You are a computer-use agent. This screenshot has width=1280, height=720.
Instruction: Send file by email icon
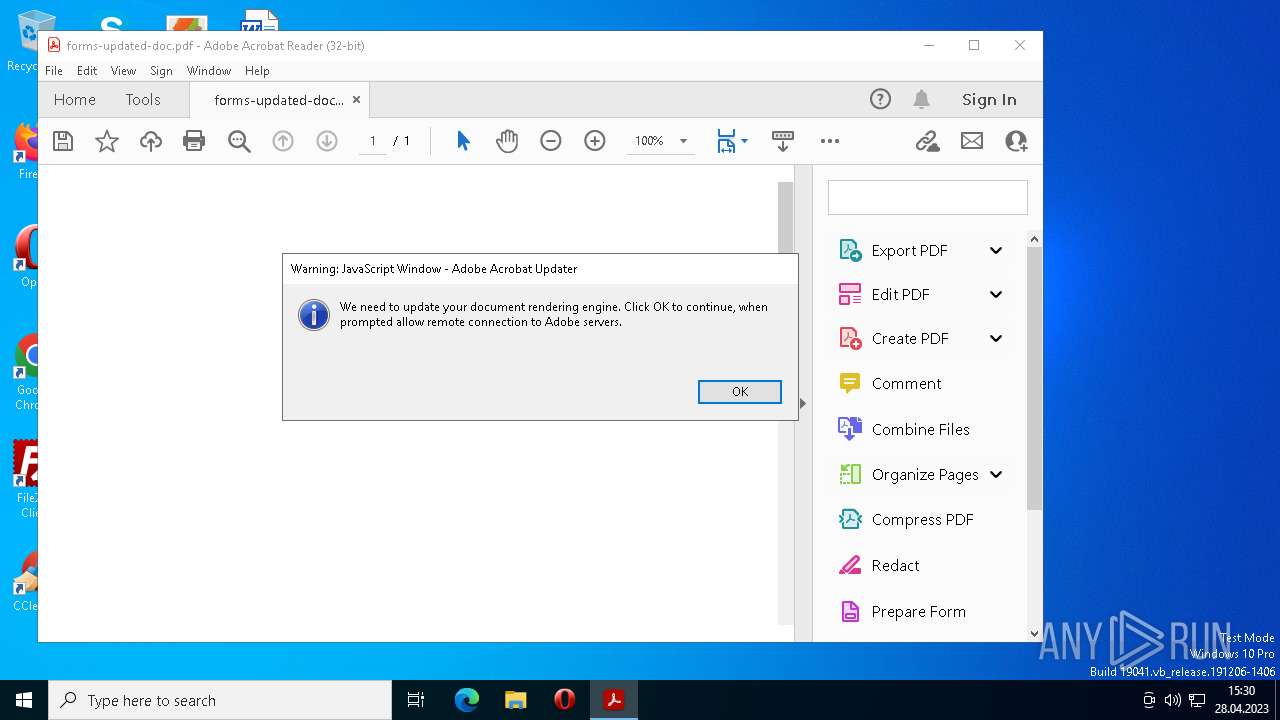pos(972,141)
